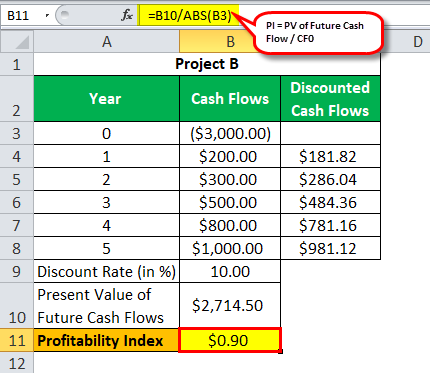Select all cells with corner triangle button
Viewport: 430px width, 373px height.
click(17, 42)
